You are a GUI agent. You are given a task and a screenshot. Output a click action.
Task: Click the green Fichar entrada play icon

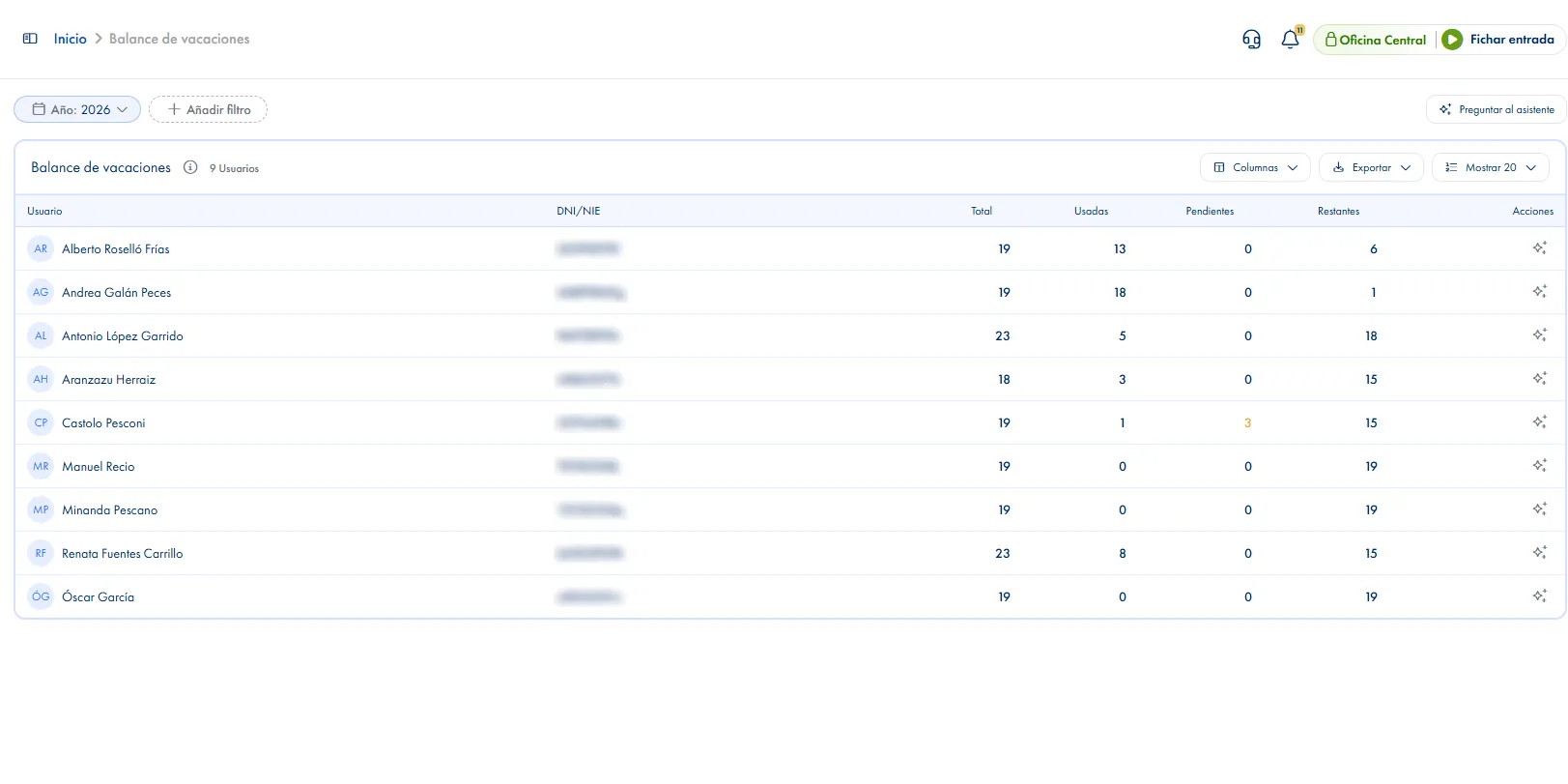pos(1452,40)
